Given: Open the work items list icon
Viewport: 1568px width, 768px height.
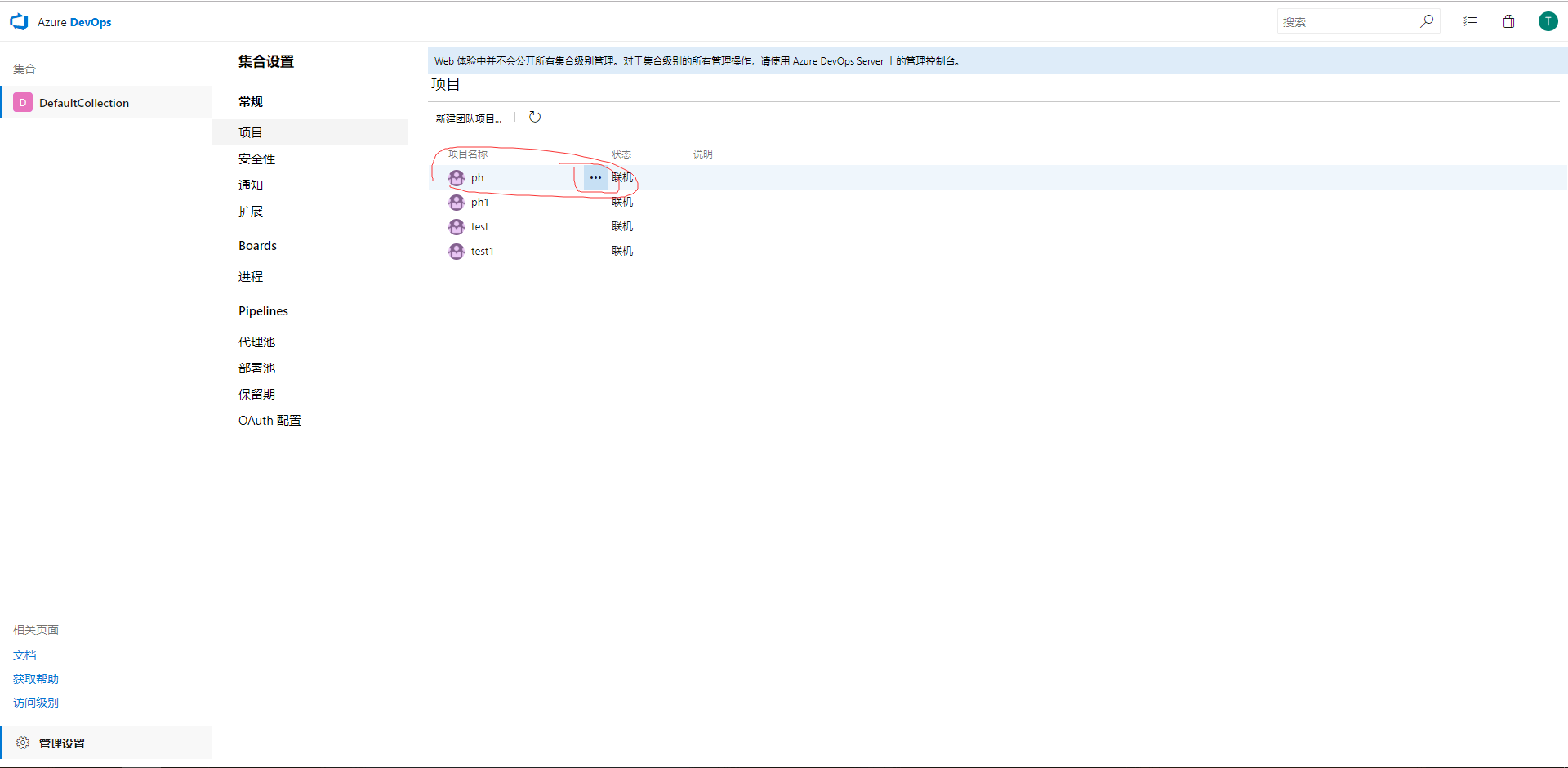Looking at the screenshot, I should coord(1470,21).
